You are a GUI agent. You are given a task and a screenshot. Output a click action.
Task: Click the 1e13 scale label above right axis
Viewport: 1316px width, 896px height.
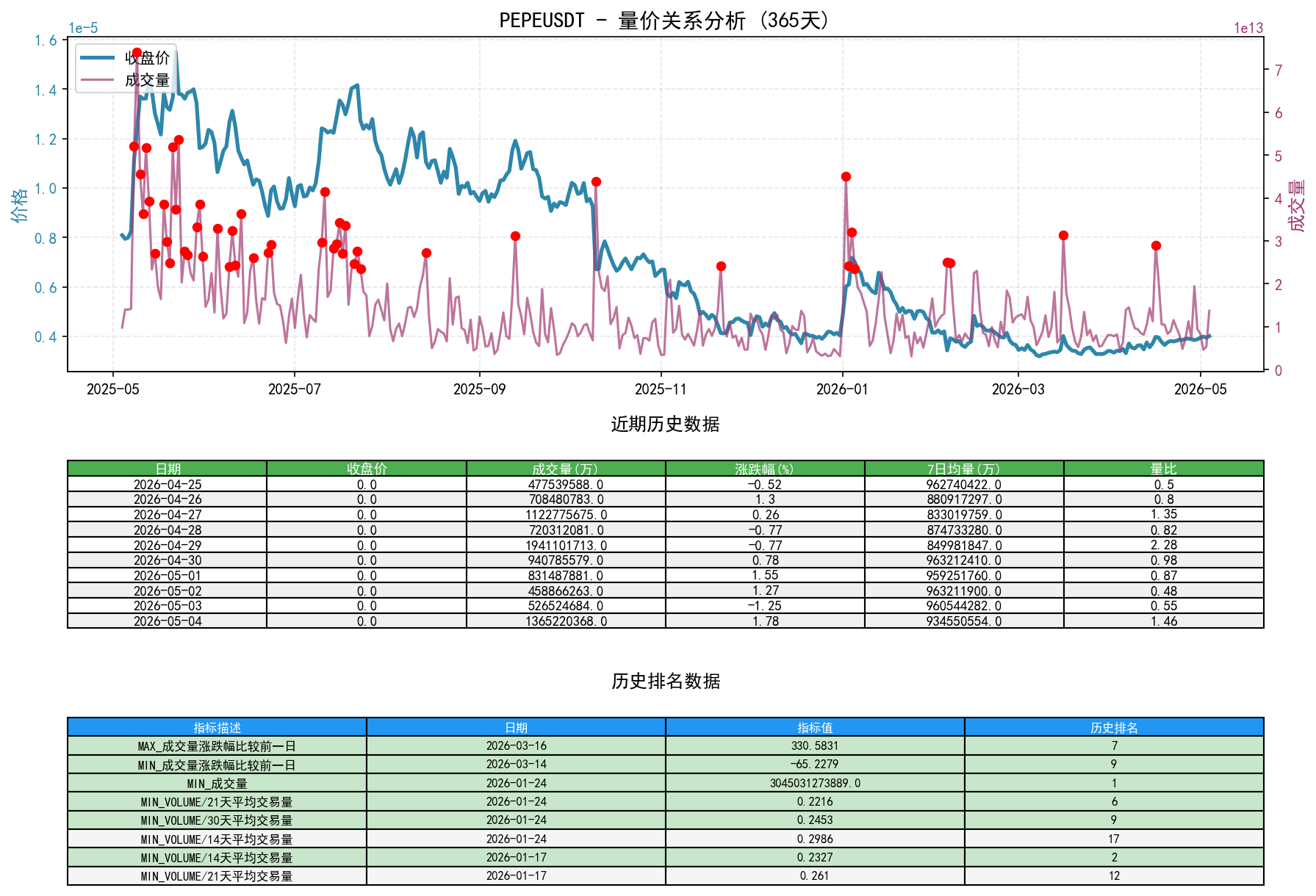1248,29
